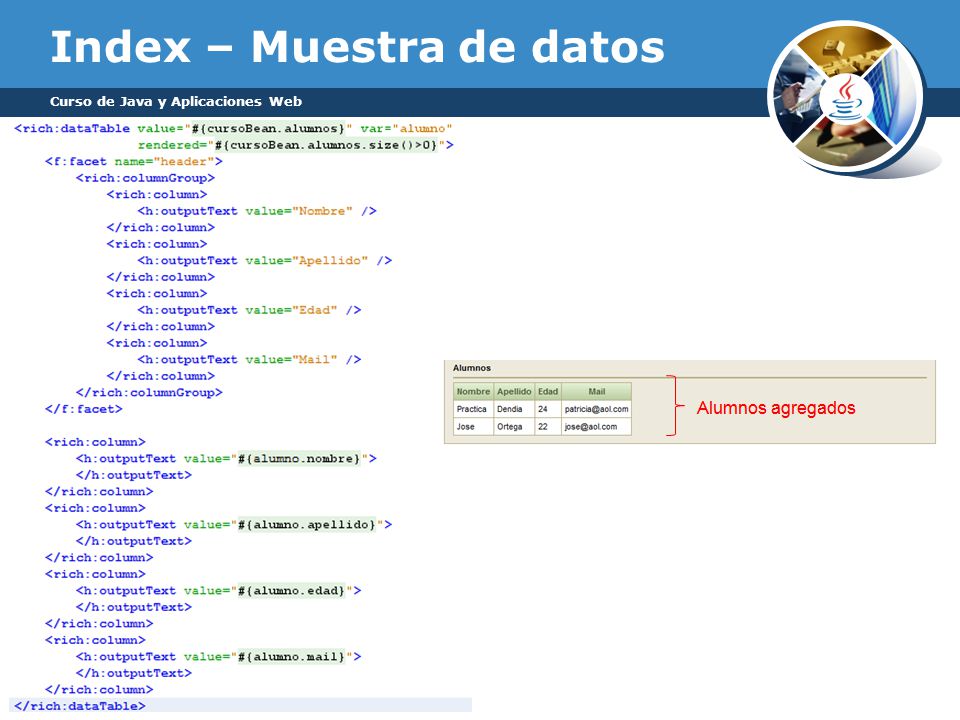This screenshot has width=960, height=720.
Task: Click the closing </rich:dataTable> tag
Action: tap(80, 706)
